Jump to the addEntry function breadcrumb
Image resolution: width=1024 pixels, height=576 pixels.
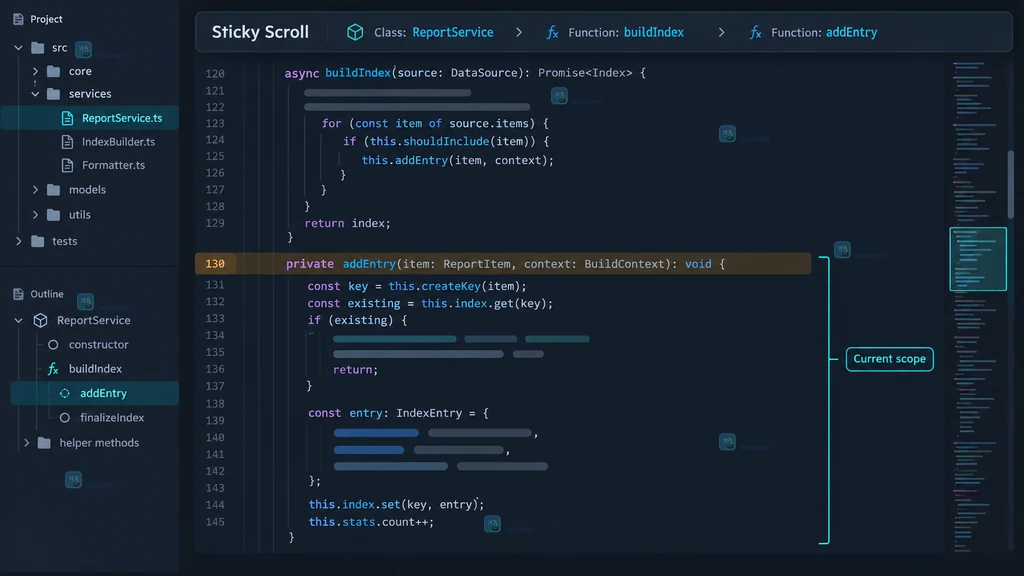tap(852, 33)
